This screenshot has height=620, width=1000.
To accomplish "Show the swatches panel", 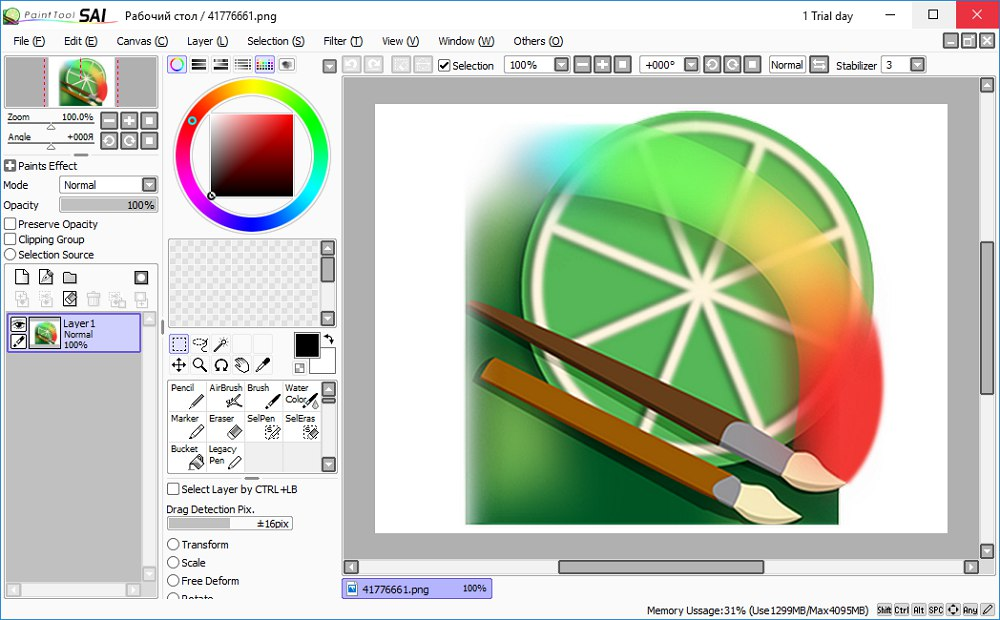I will pyautogui.click(x=264, y=64).
